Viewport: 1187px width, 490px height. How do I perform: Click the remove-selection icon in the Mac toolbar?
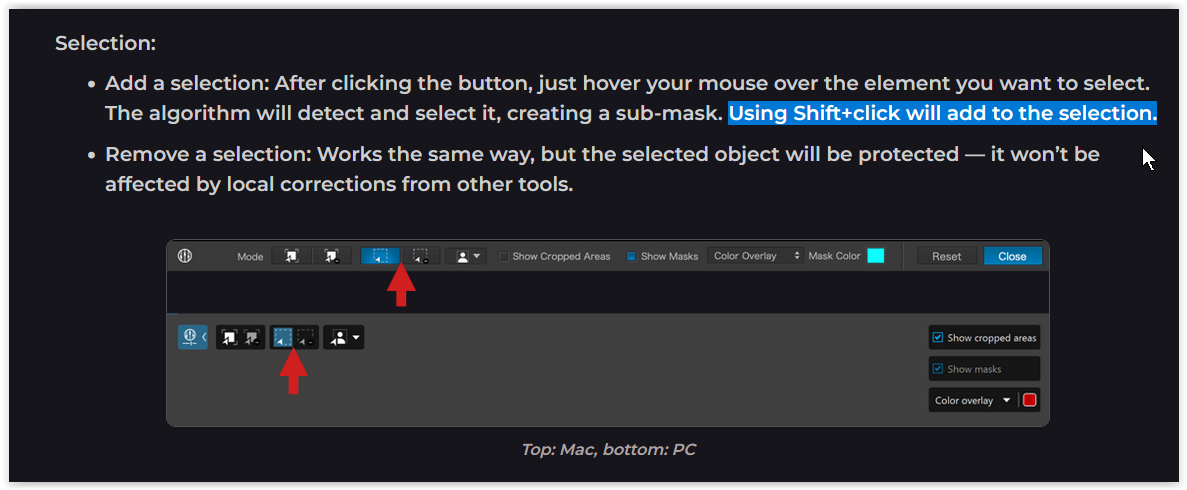[x=421, y=256]
